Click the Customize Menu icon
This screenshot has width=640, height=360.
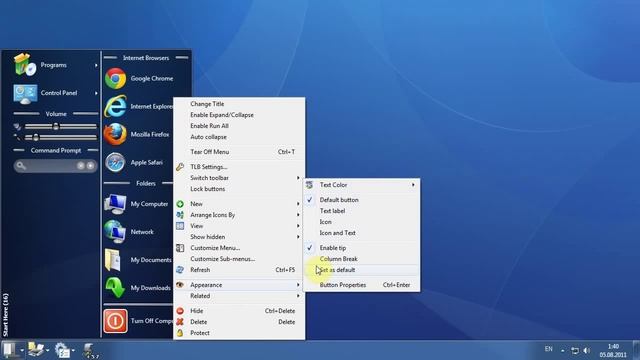coord(180,248)
